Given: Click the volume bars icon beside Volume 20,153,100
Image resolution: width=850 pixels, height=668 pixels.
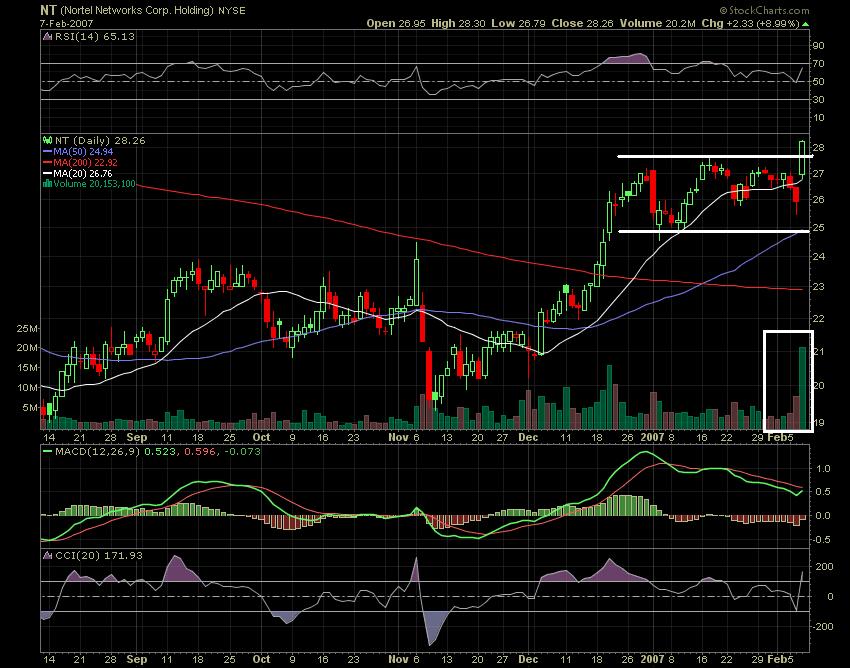Looking at the screenshot, I should click(47, 184).
